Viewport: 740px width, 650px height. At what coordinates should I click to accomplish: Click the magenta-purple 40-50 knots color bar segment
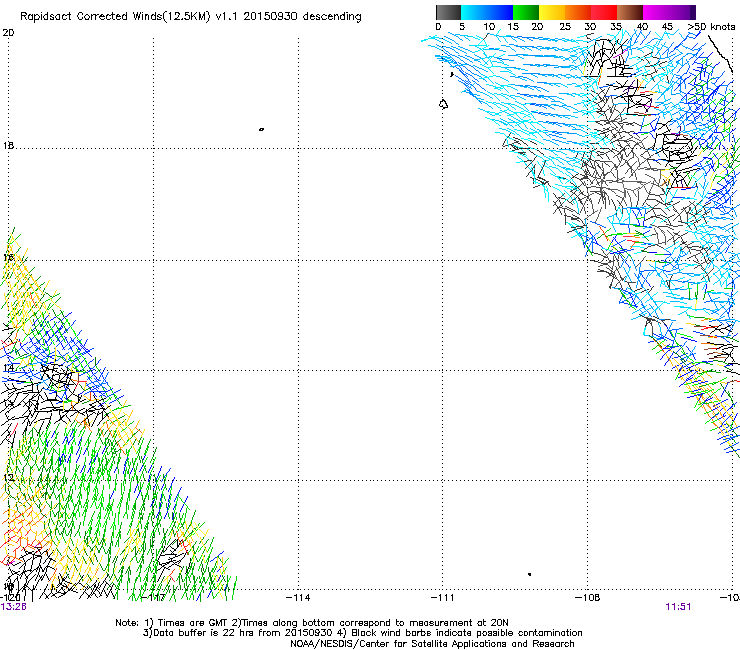coord(669,12)
